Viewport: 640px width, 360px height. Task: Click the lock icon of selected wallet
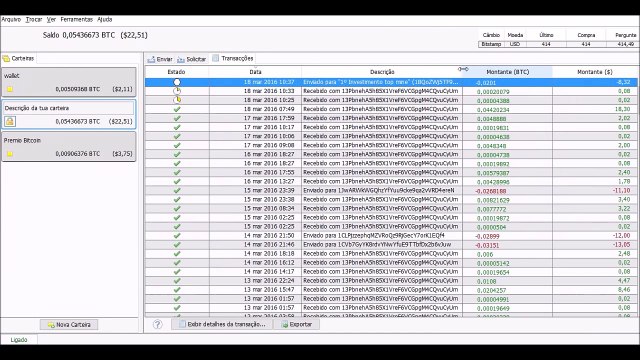[x=10, y=121]
